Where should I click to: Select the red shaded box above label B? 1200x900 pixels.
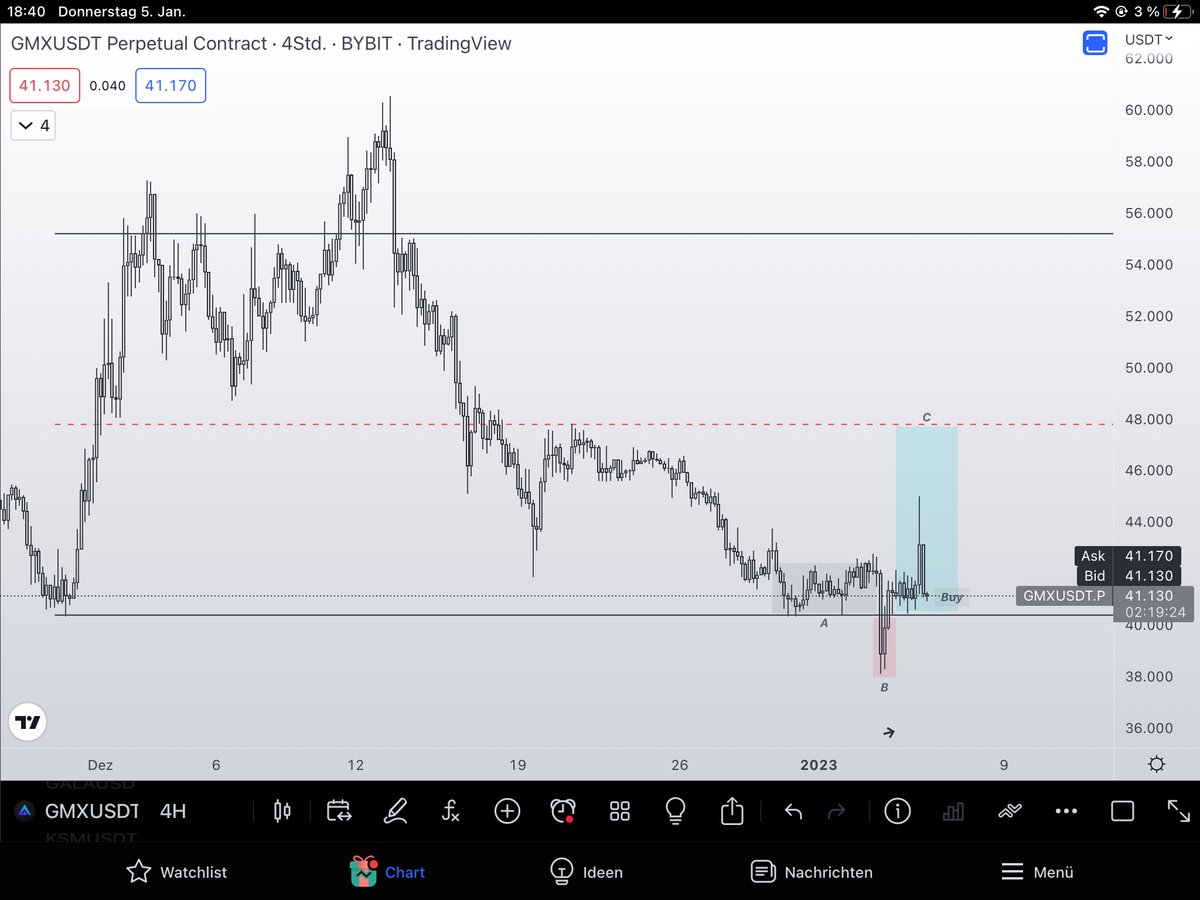click(x=885, y=647)
